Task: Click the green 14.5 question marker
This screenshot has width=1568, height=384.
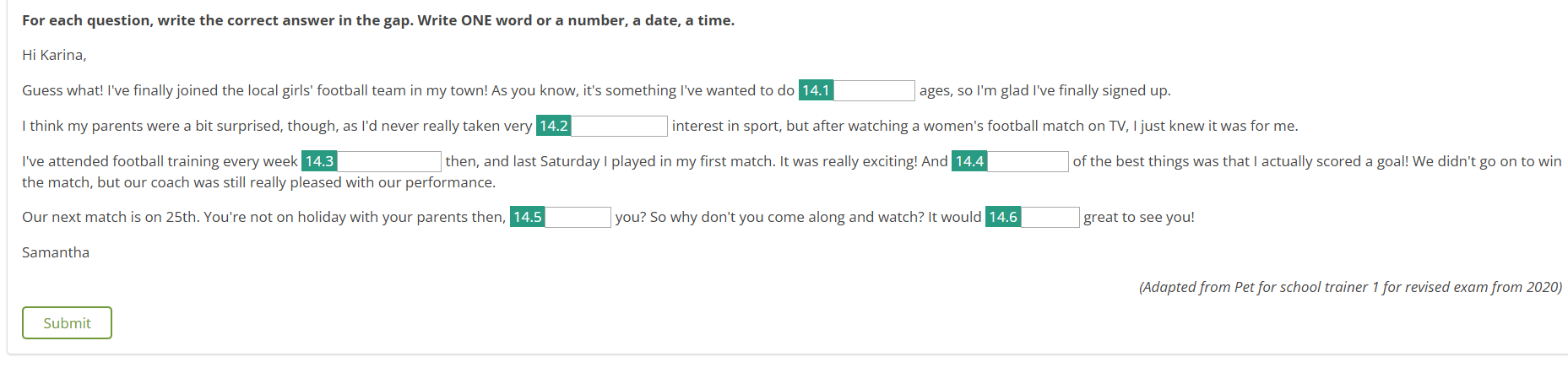Action: pyautogui.click(x=528, y=217)
